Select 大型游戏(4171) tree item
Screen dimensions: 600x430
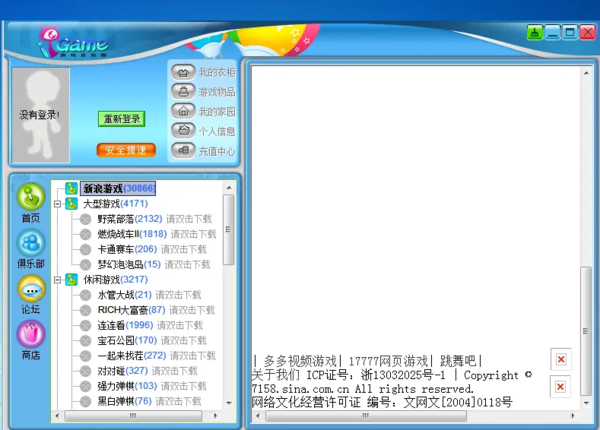click(x=116, y=204)
